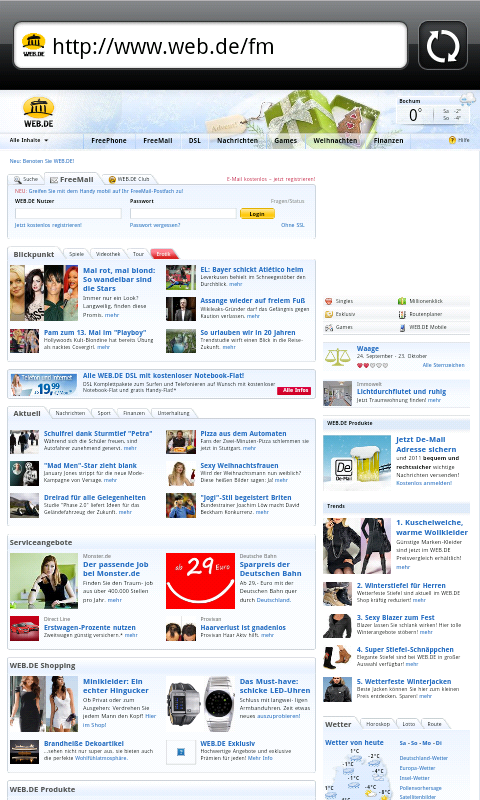Switch to the Unterhaltung tab
The height and width of the screenshot is (800, 480).
(173, 413)
